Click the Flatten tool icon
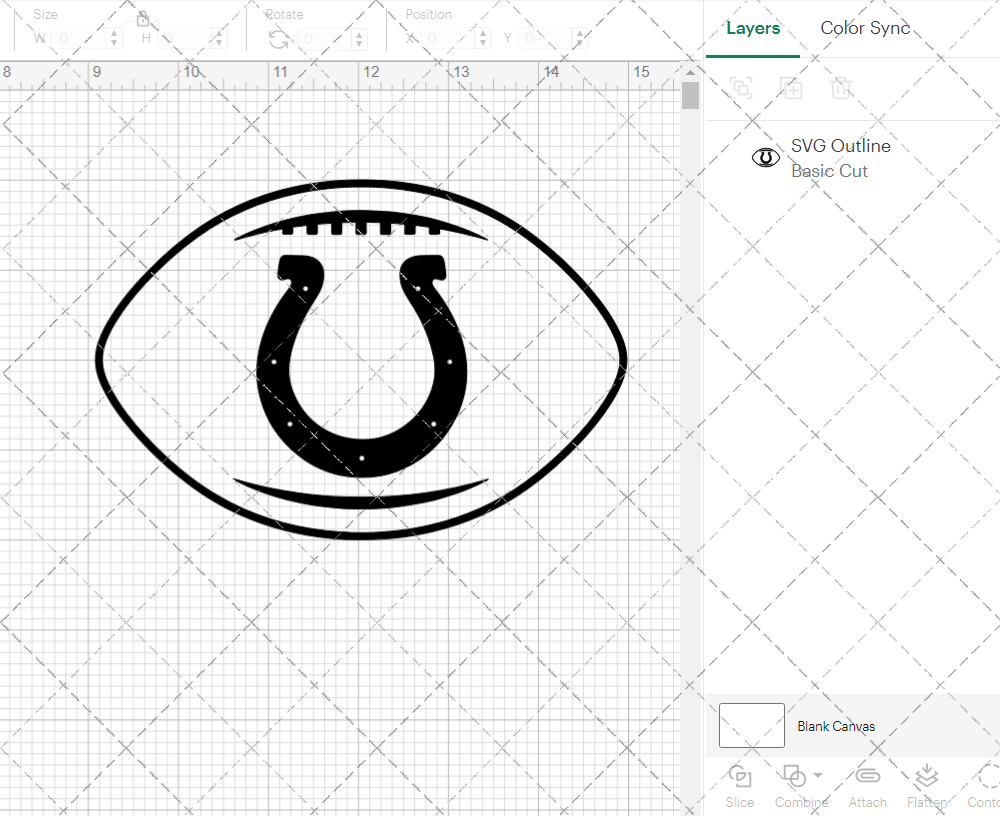Screen dimensions: 1000x816 pos(926,778)
